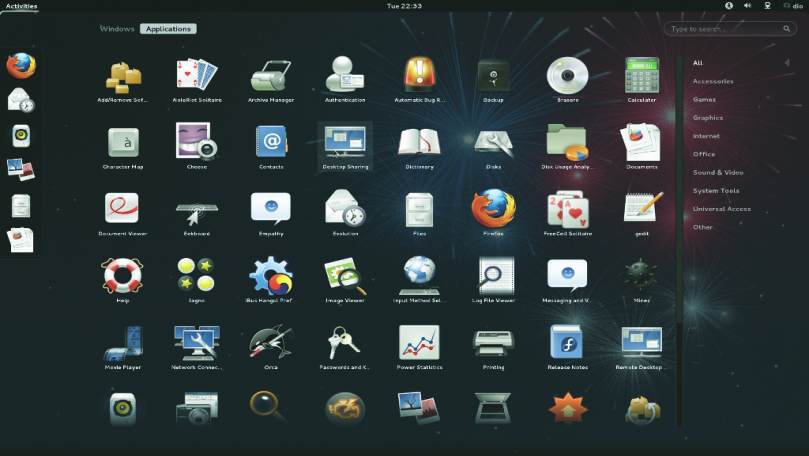Open the clock menu showing Tue 22:33
Image resolution: width=809 pixels, height=456 pixels.
coord(404,6)
